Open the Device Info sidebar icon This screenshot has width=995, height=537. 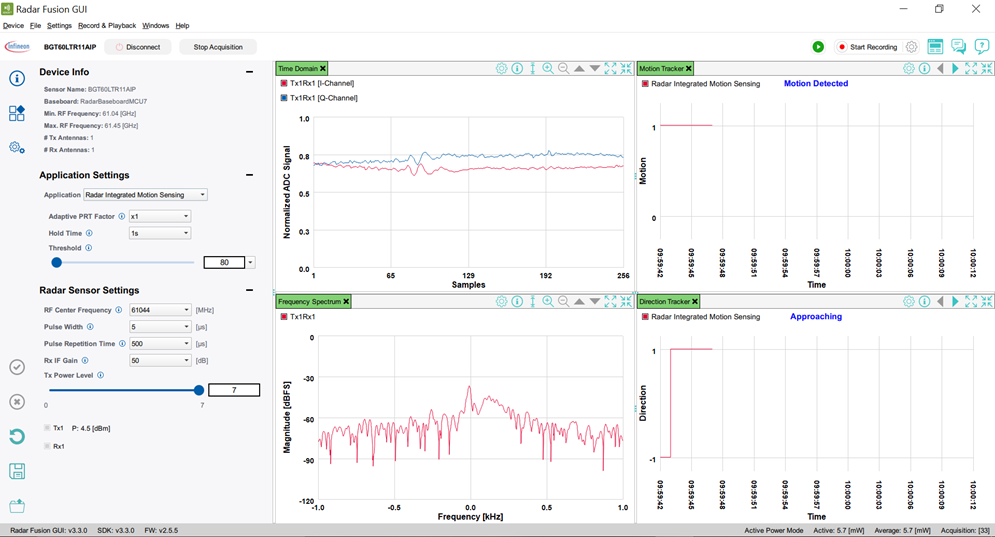click(17, 79)
